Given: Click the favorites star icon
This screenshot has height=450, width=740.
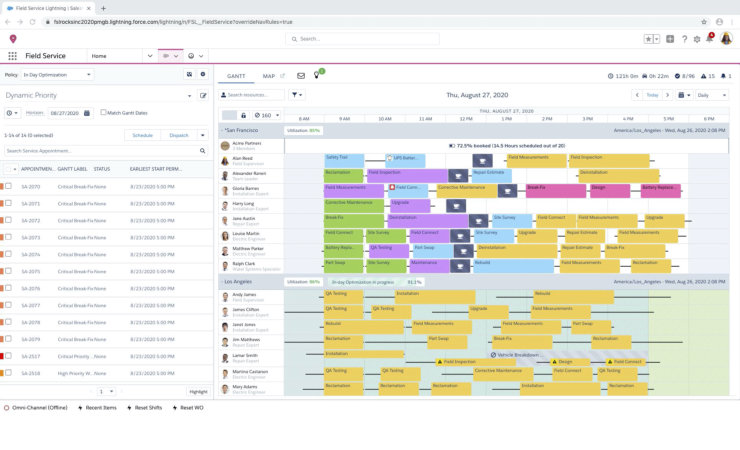Looking at the screenshot, I should pos(648,39).
